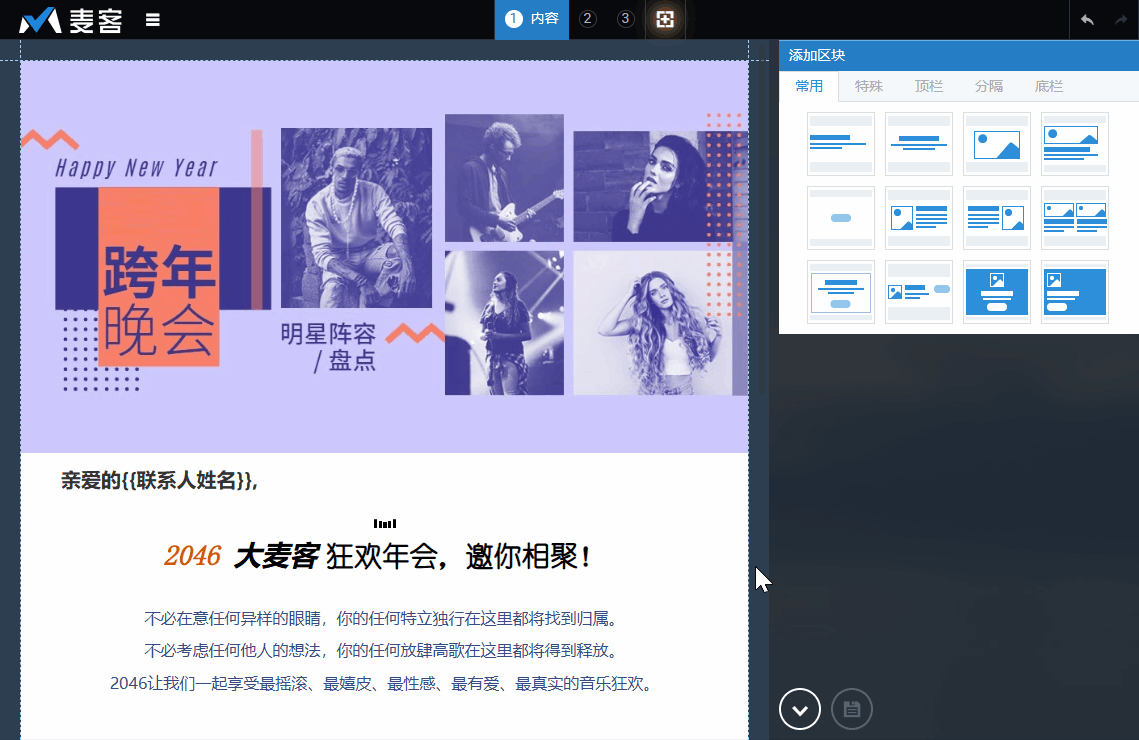Image resolution: width=1139 pixels, height=740 pixels.
Task: Switch to the 顶栏 tab
Action: point(929,87)
